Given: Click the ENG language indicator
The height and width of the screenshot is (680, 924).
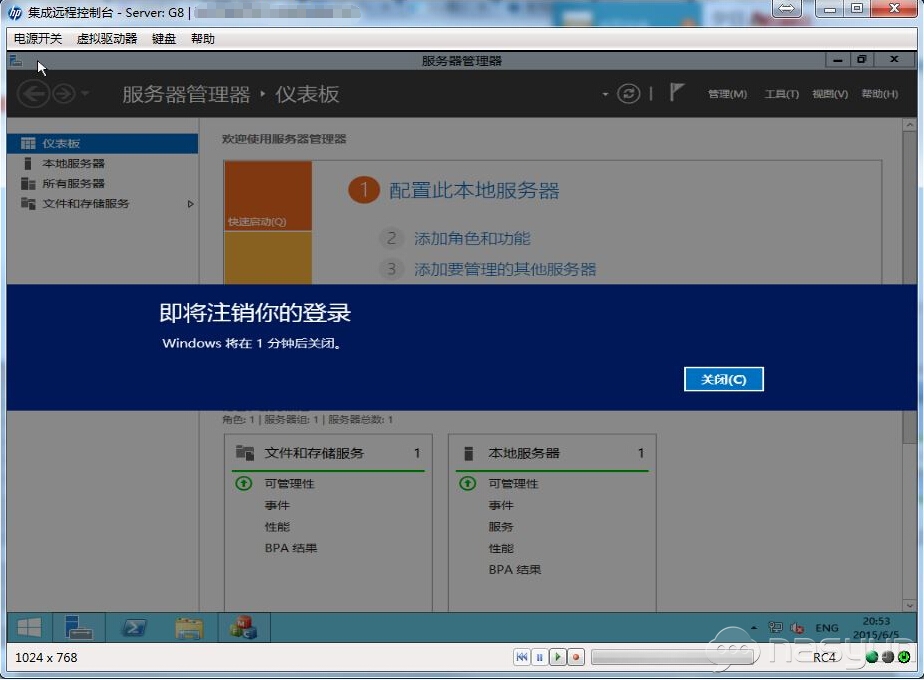Looking at the screenshot, I should (x=827, y=628).
